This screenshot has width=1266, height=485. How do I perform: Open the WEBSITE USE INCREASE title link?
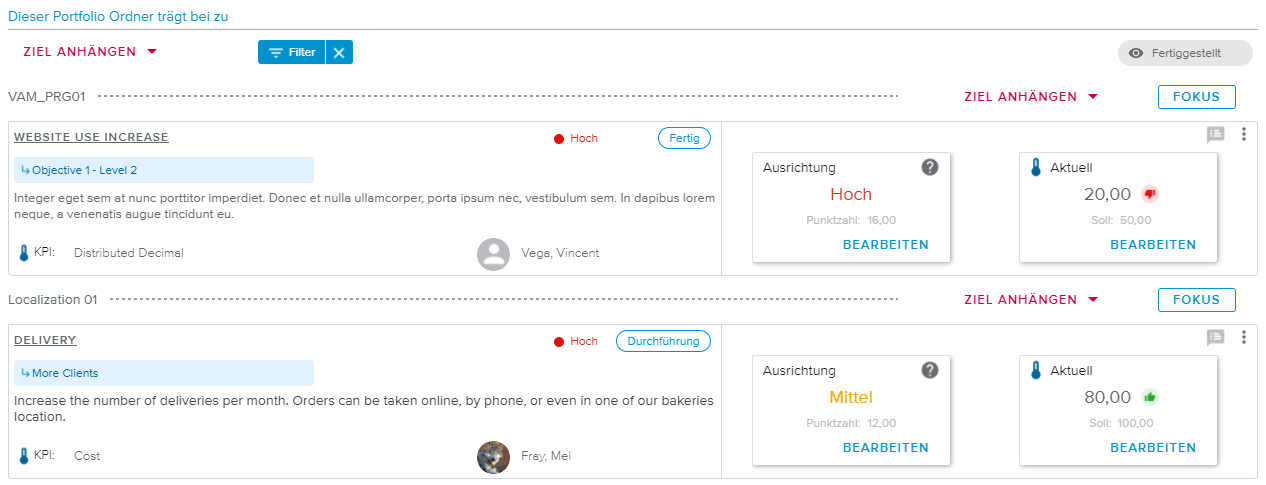pyautogui.click(x=91, y=137)
